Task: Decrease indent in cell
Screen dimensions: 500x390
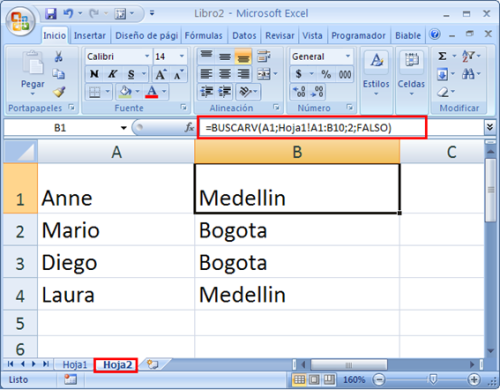Action: click(206, 92)
